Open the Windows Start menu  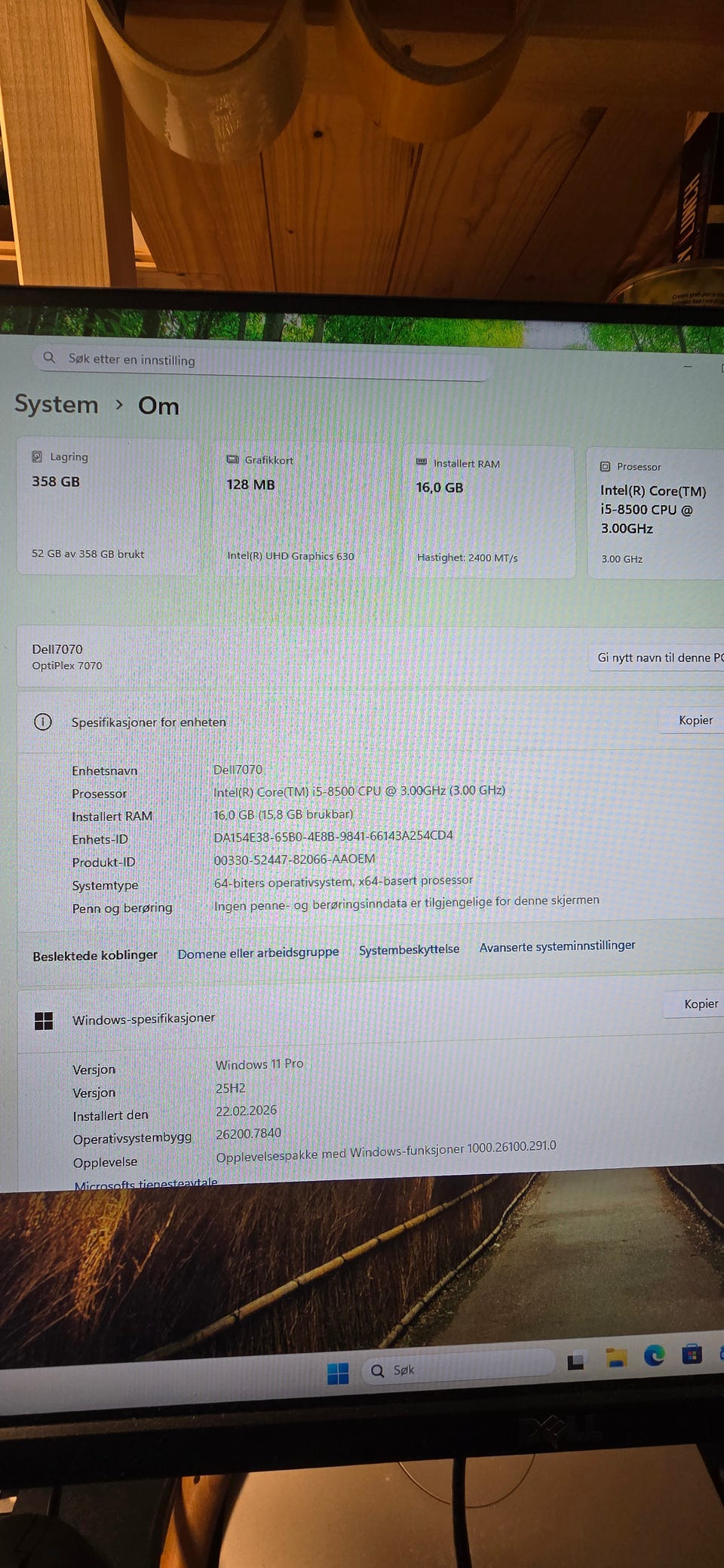pyautogui.click(x=338, y=1373)
